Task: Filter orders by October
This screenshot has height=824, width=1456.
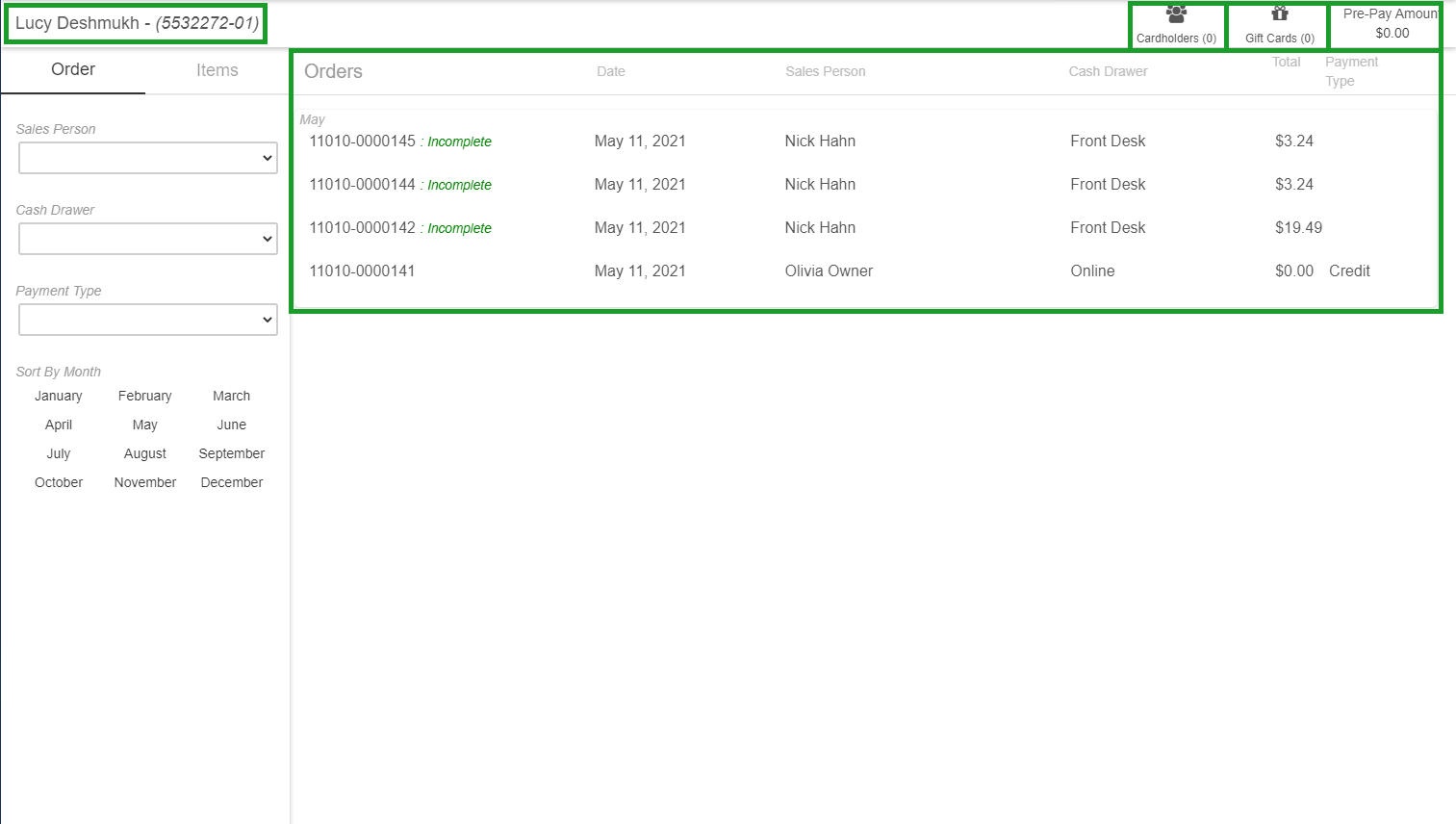Action: click(x=59, y=482)
